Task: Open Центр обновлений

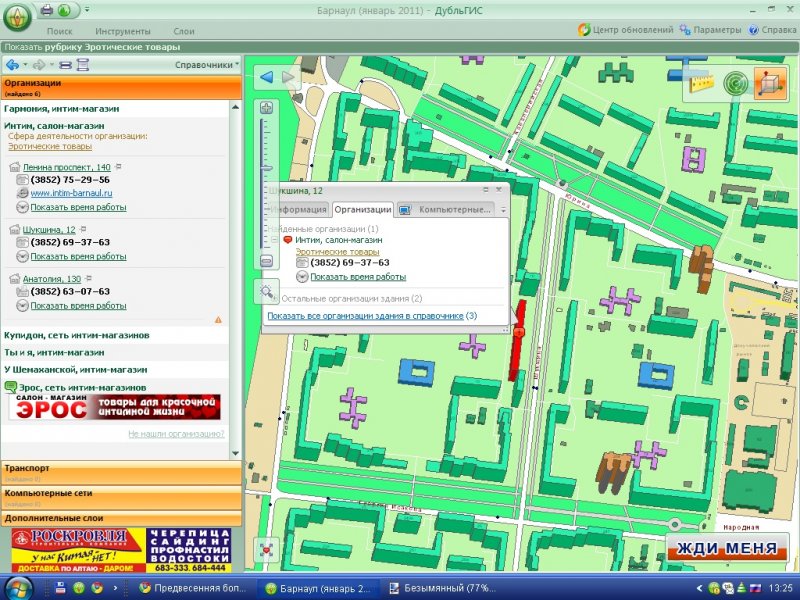Action: click(x=626, y=30)
